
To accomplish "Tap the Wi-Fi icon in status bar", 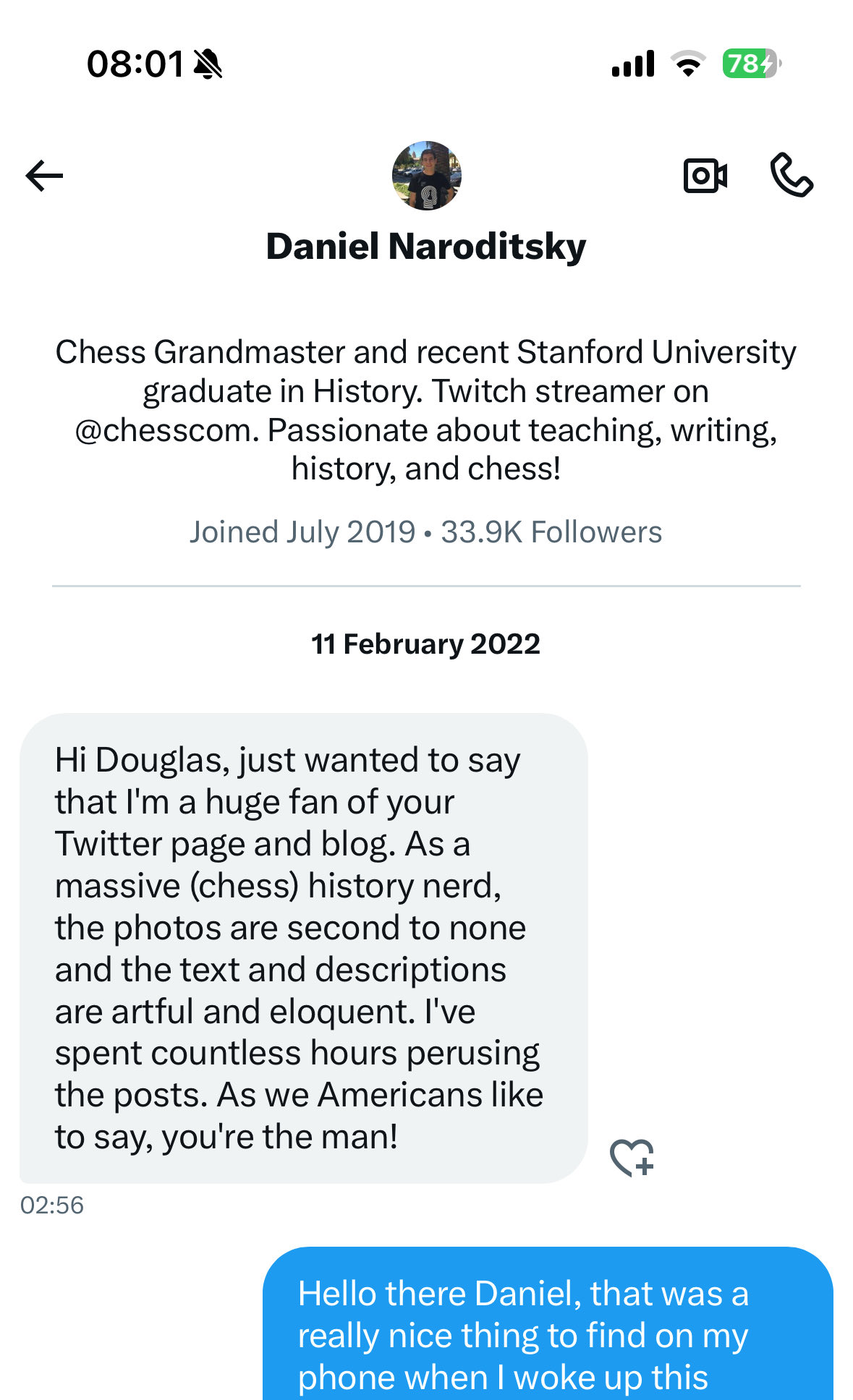I will (688, 64).
